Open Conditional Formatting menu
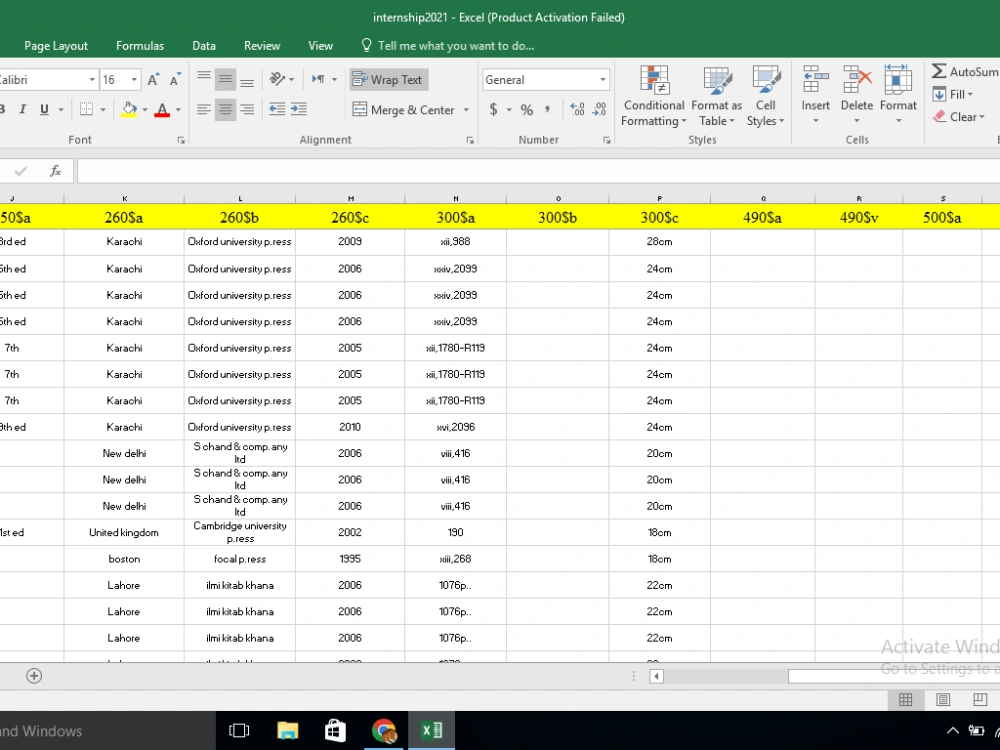 point(654,96)
